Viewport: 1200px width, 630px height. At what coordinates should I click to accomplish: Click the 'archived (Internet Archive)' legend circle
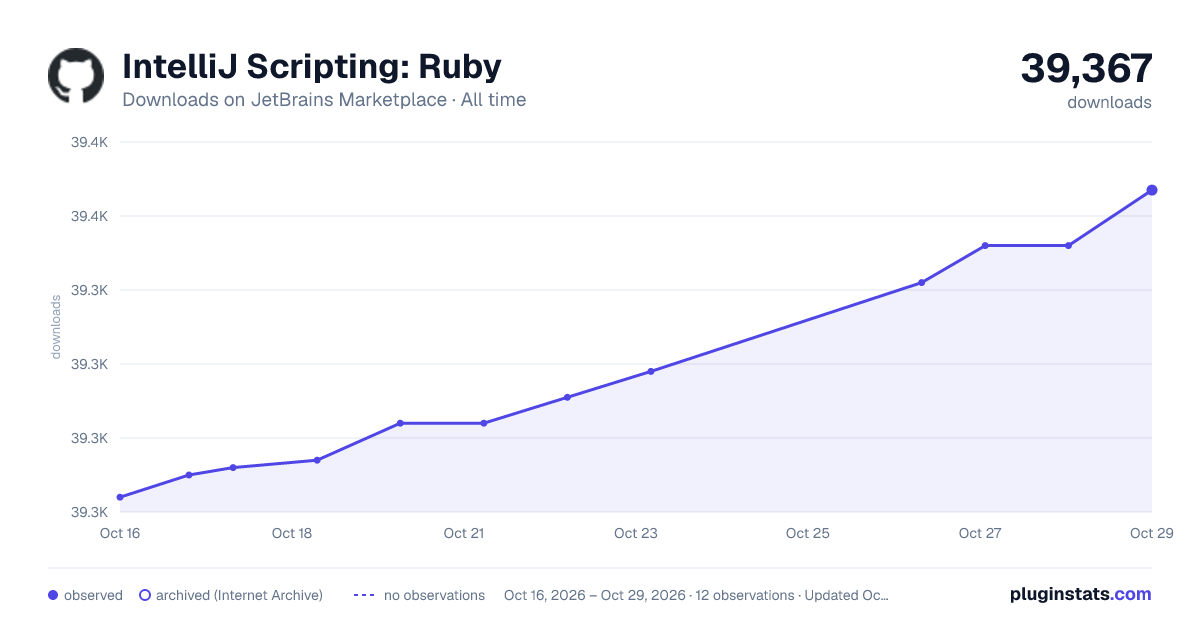[145, 595]
